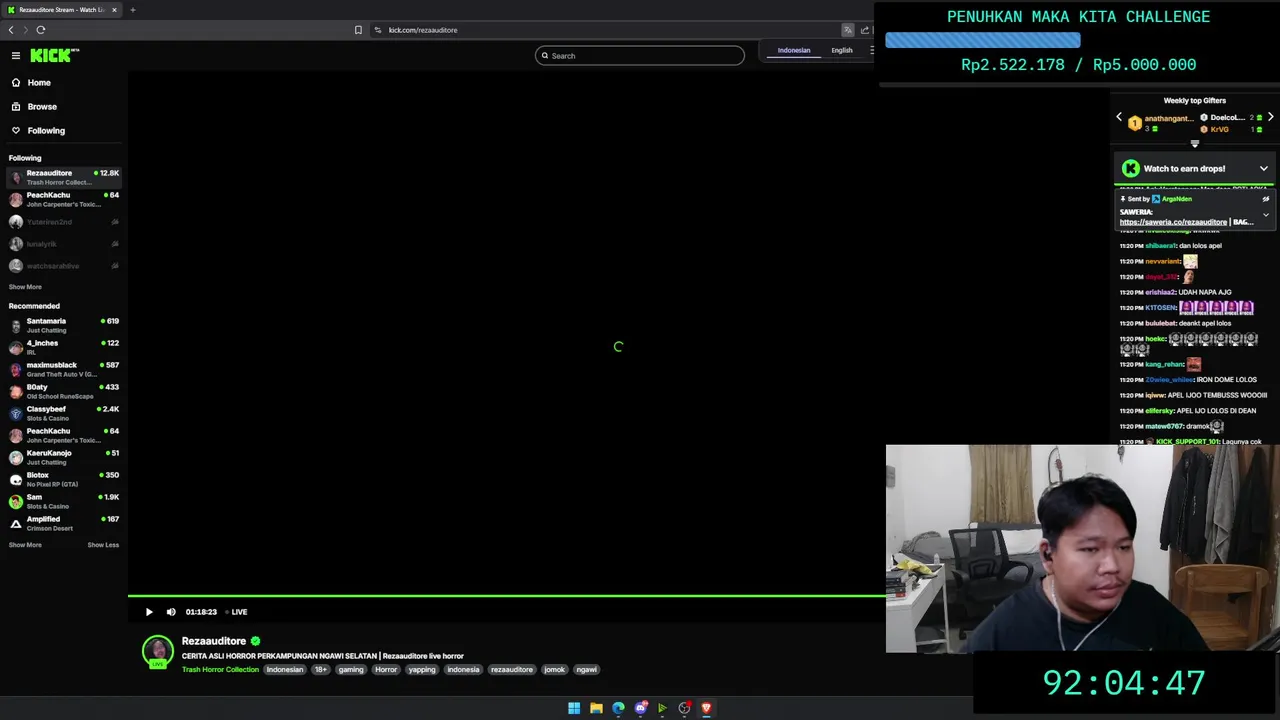Click the Kick logo
The height and width of the screenshot is (720, 1280).
tap(52, 56)
